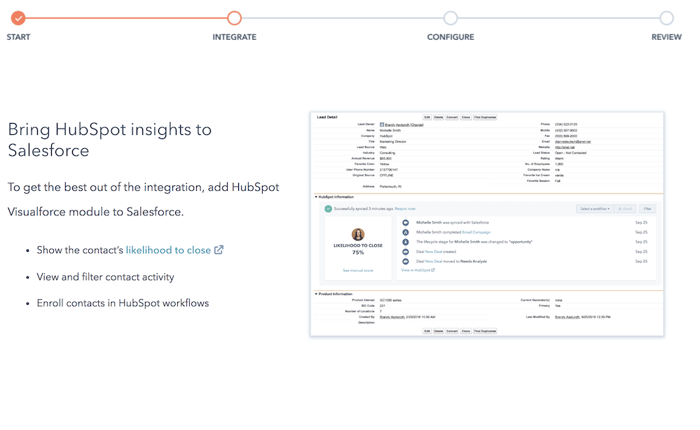Click the INTEGRATE step label
Image resolution: width=700 pixels, height=430 pixels.
(x=234, y=37)
